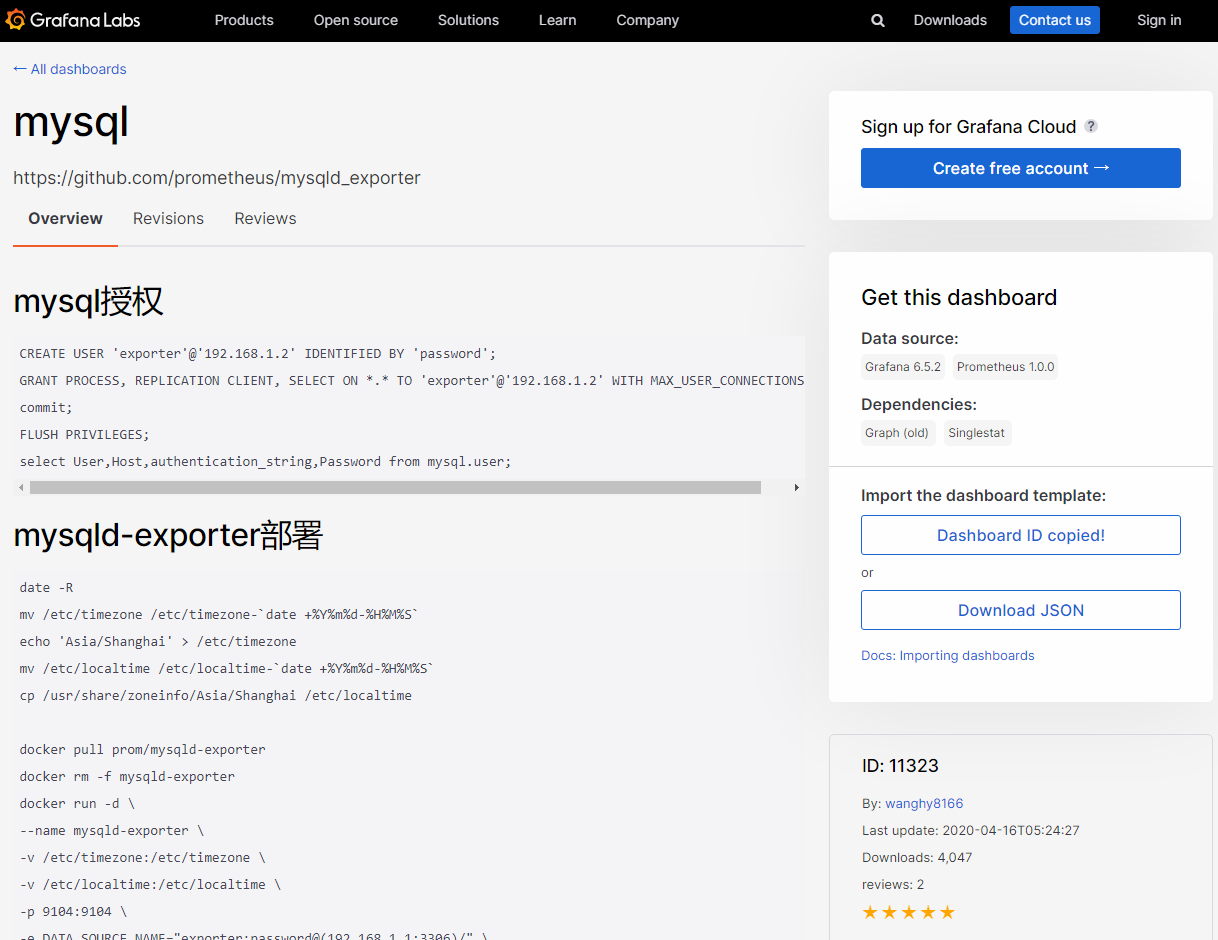Click the Downloads: 4,047 text
The image size is (1218, 940).
pyautogui.click(x=917, y=857)
